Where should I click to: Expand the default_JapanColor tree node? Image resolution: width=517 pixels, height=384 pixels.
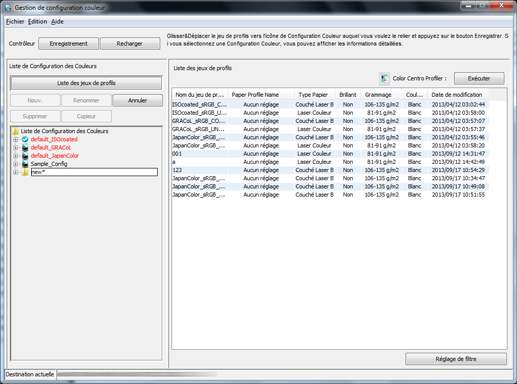[x=15, y=156]
